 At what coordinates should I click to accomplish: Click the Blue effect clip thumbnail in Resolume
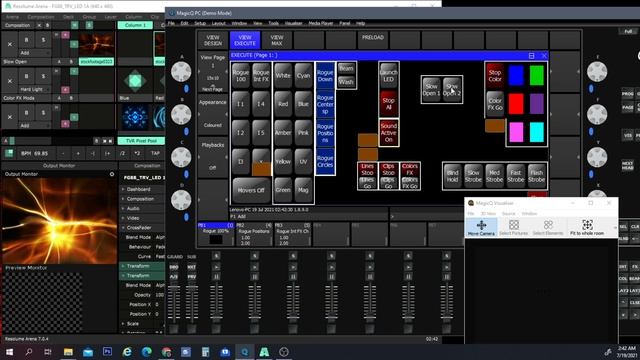pos(135,81)
